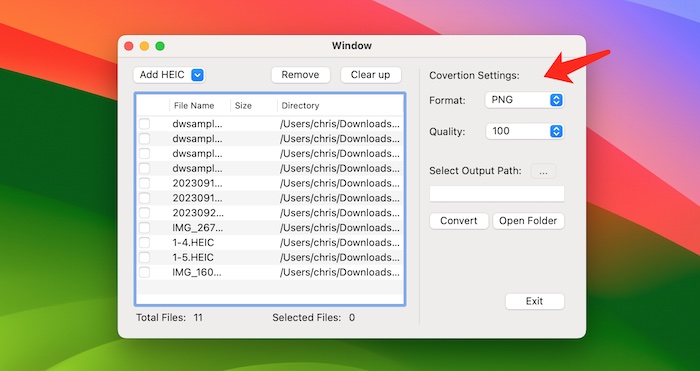700x371 pixels.
Task: Click the Convert button
Action: click(x=458, y=221)
